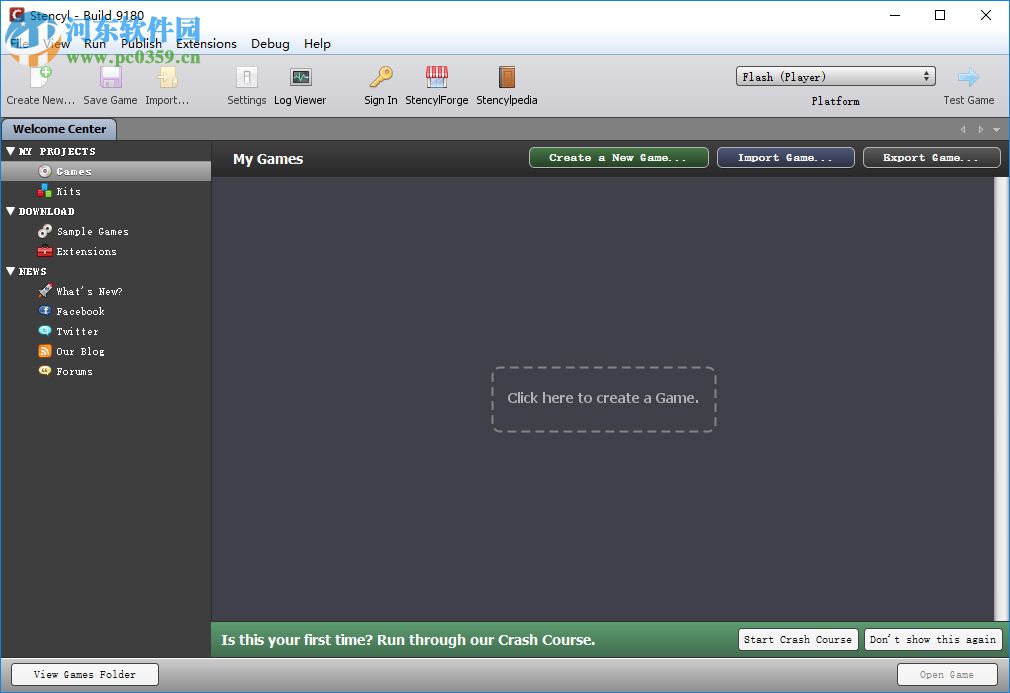Click Create a New Game button
This screenshot has width=1010, height=693.
coord(618,158)
